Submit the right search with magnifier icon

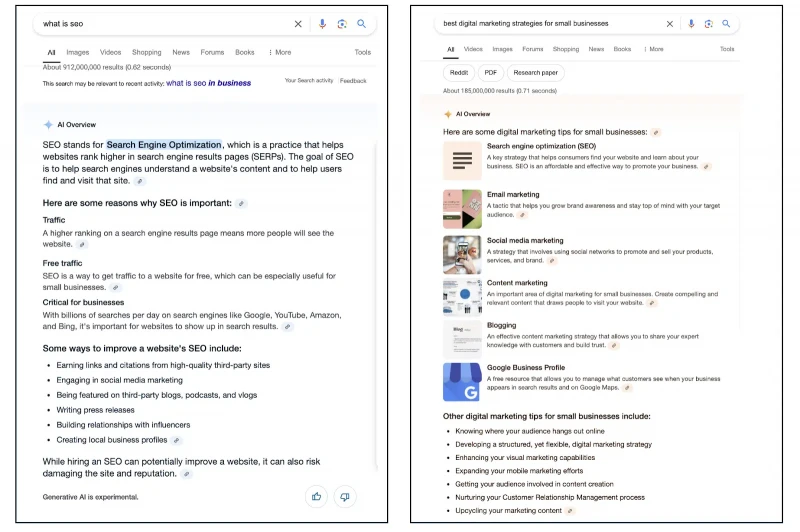726,24
